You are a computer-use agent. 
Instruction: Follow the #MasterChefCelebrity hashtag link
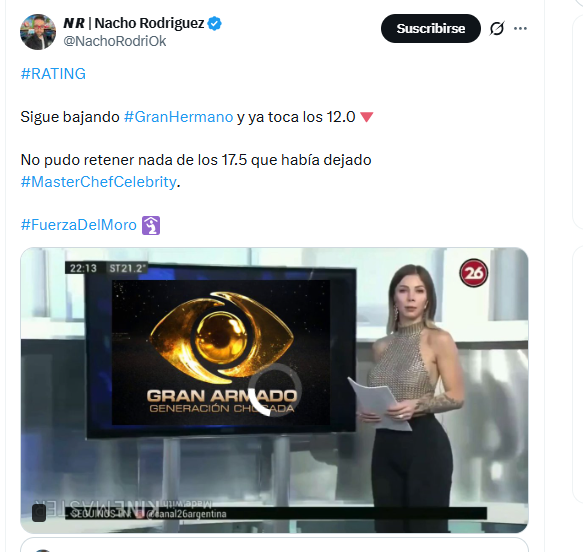(99, 182)
